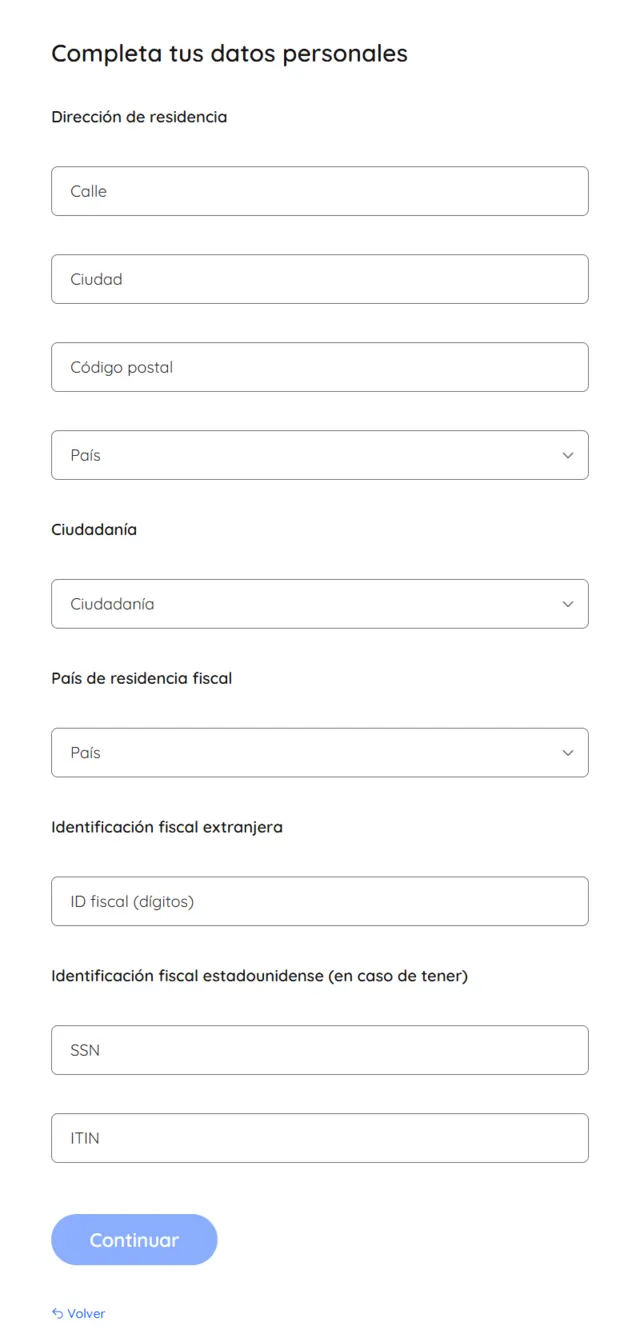Image resolution: width=640 pixels, height=1338 pixels.
Task: Click the chevron on the residence País selector
Action: pos(568,455)
